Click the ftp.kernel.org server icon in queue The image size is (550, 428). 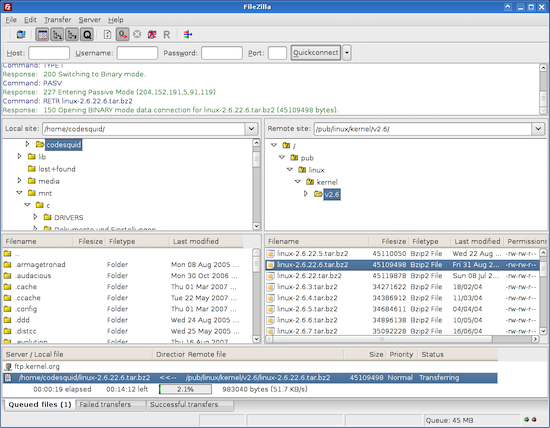point(8,367)
